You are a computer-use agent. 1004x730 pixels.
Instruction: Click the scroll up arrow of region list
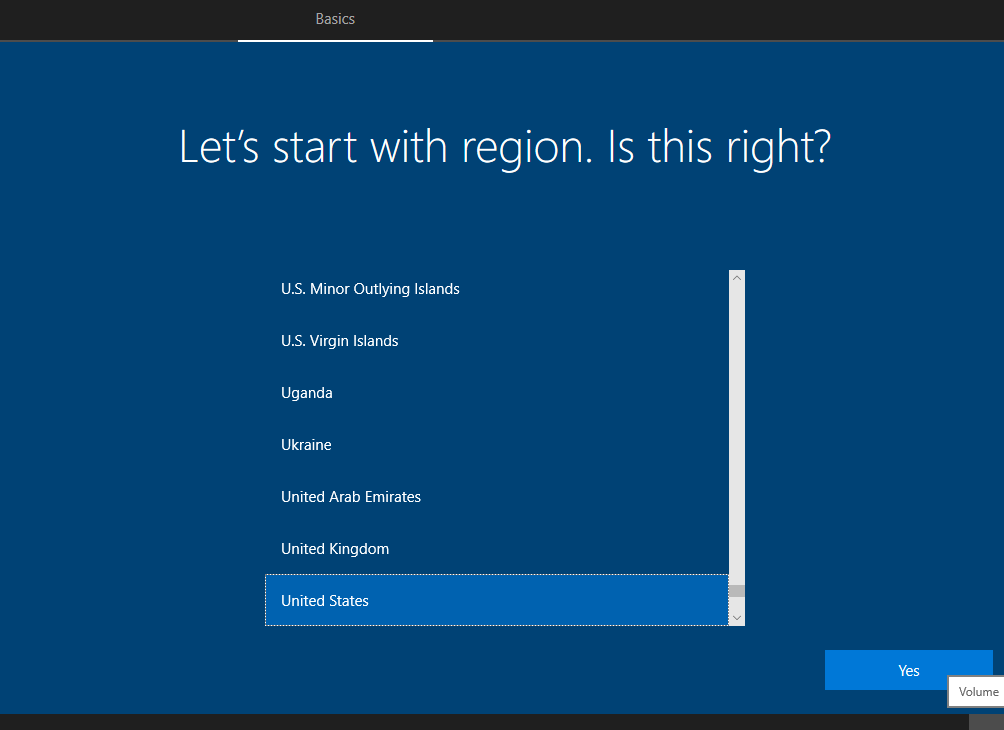(x=737, y=278)
